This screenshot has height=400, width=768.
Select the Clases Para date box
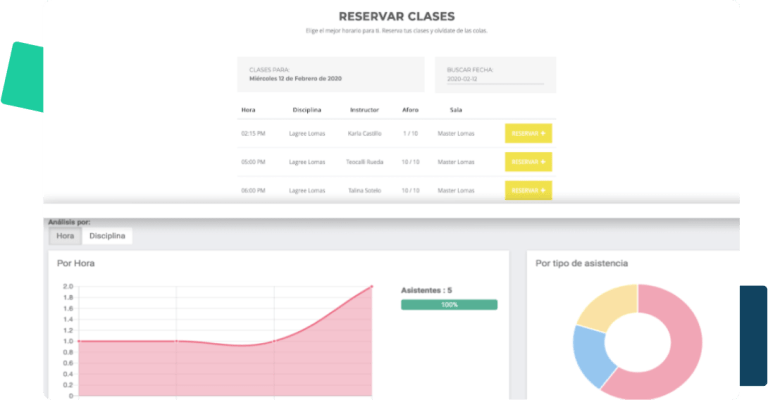(331, 74)
